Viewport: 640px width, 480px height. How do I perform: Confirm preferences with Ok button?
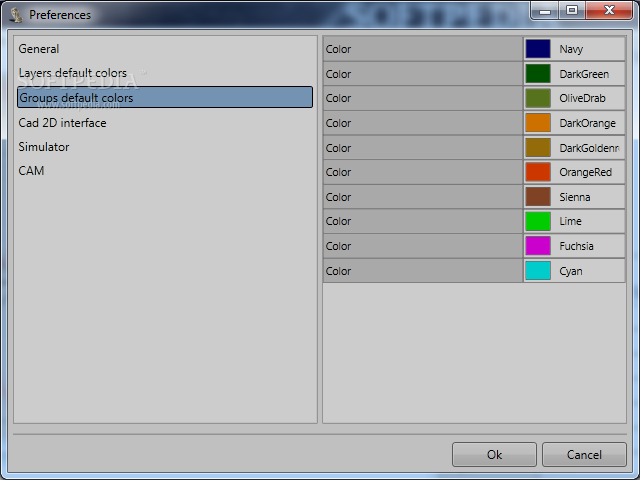[x=494, y=454]
